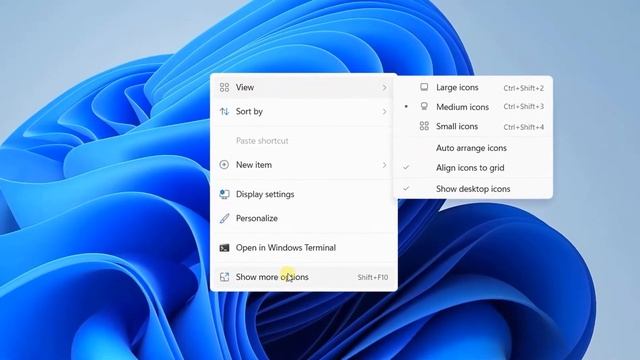Enable Auto arrange icons
The width and height of the screenshot is (640, 360).
click(x=473, y=148)
